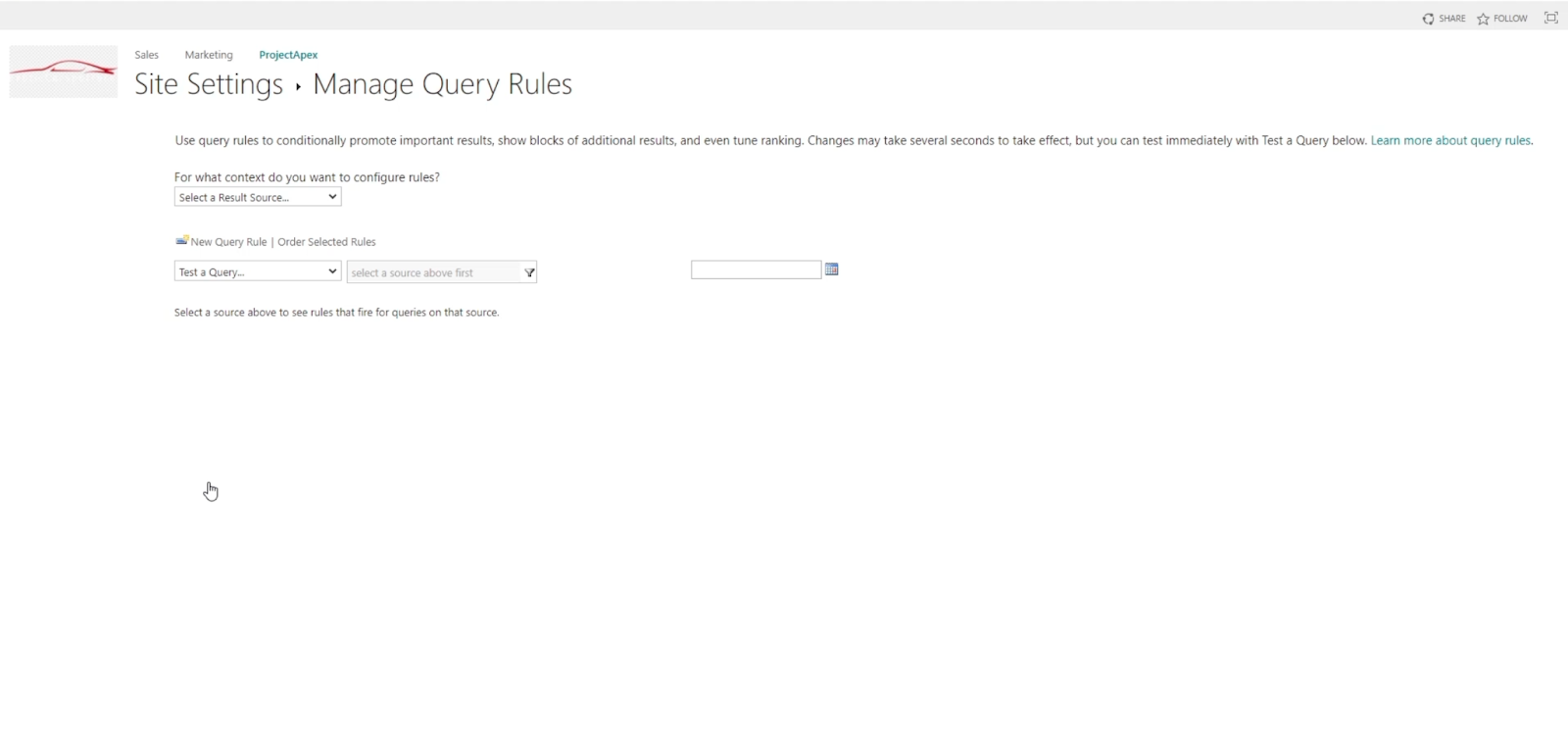Viewport: 1568px width, 734px height.
Task: Click the empty date input field
Action: tap(756, 269)
